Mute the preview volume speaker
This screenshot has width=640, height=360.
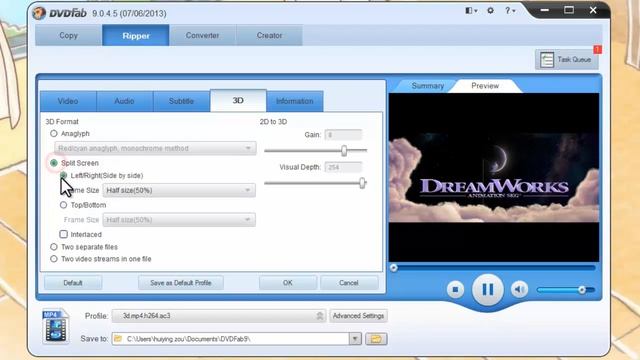click(x=519, y=289)
